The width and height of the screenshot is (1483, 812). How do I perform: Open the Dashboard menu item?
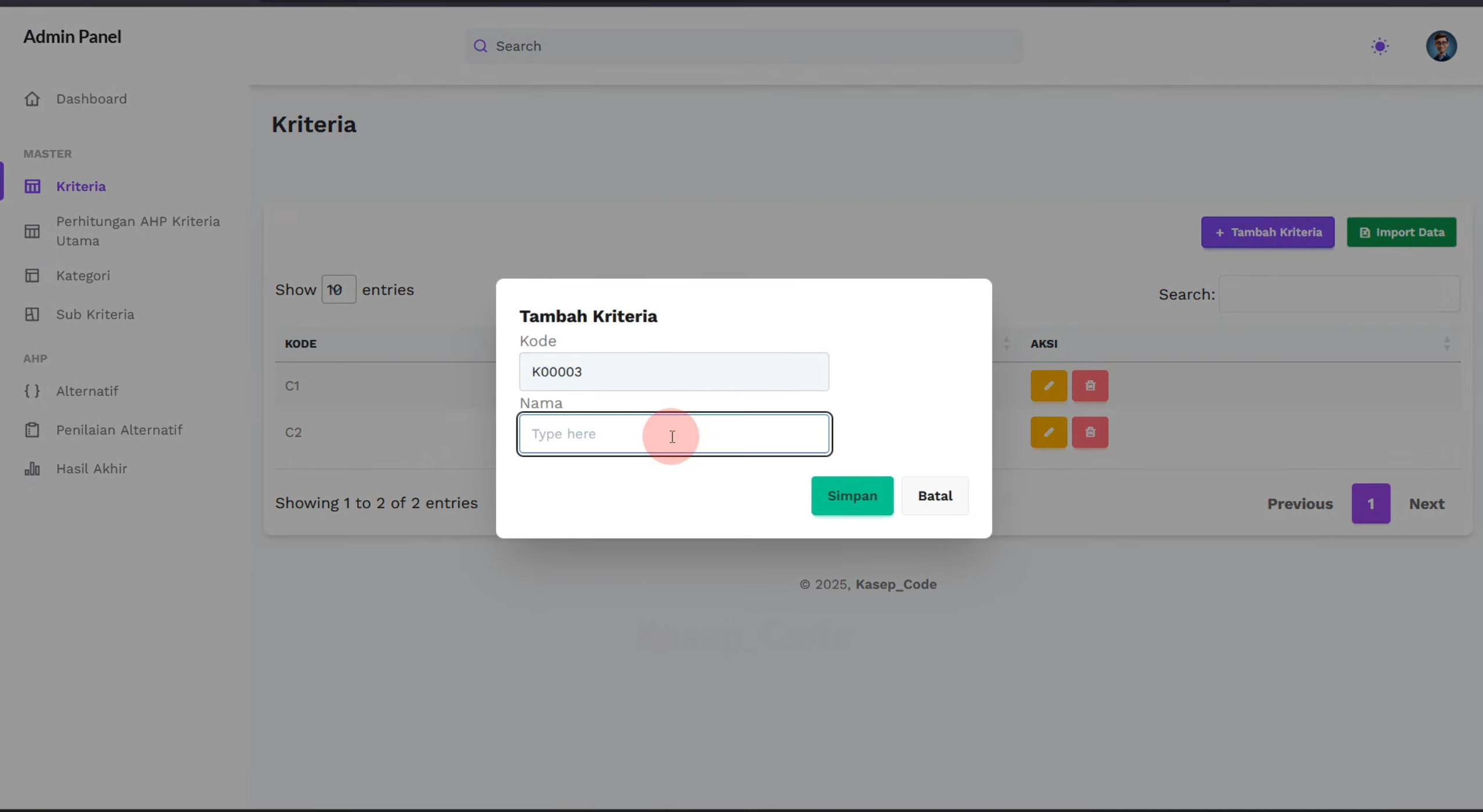click(91, 99)
